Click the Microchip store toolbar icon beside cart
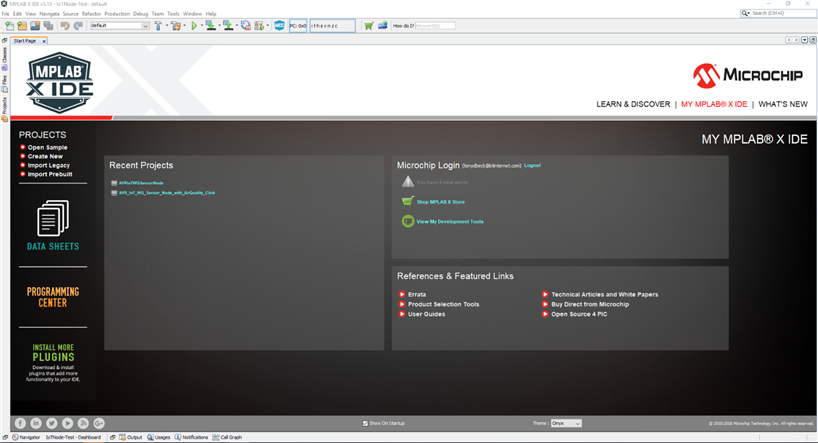The height and width of the screenshot is (443, 818). click(382, 26)
